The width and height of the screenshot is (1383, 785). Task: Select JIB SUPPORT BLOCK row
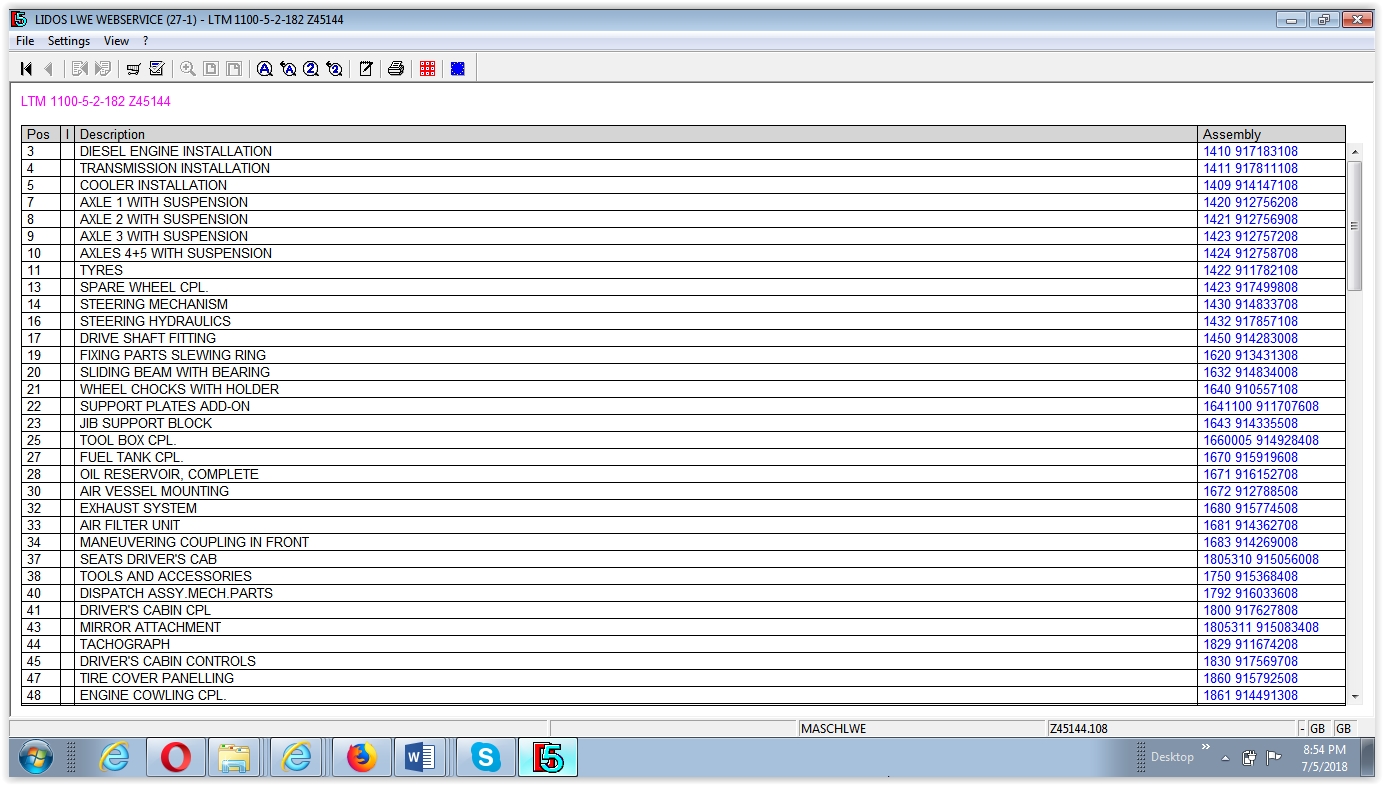[x=683, y=424]
